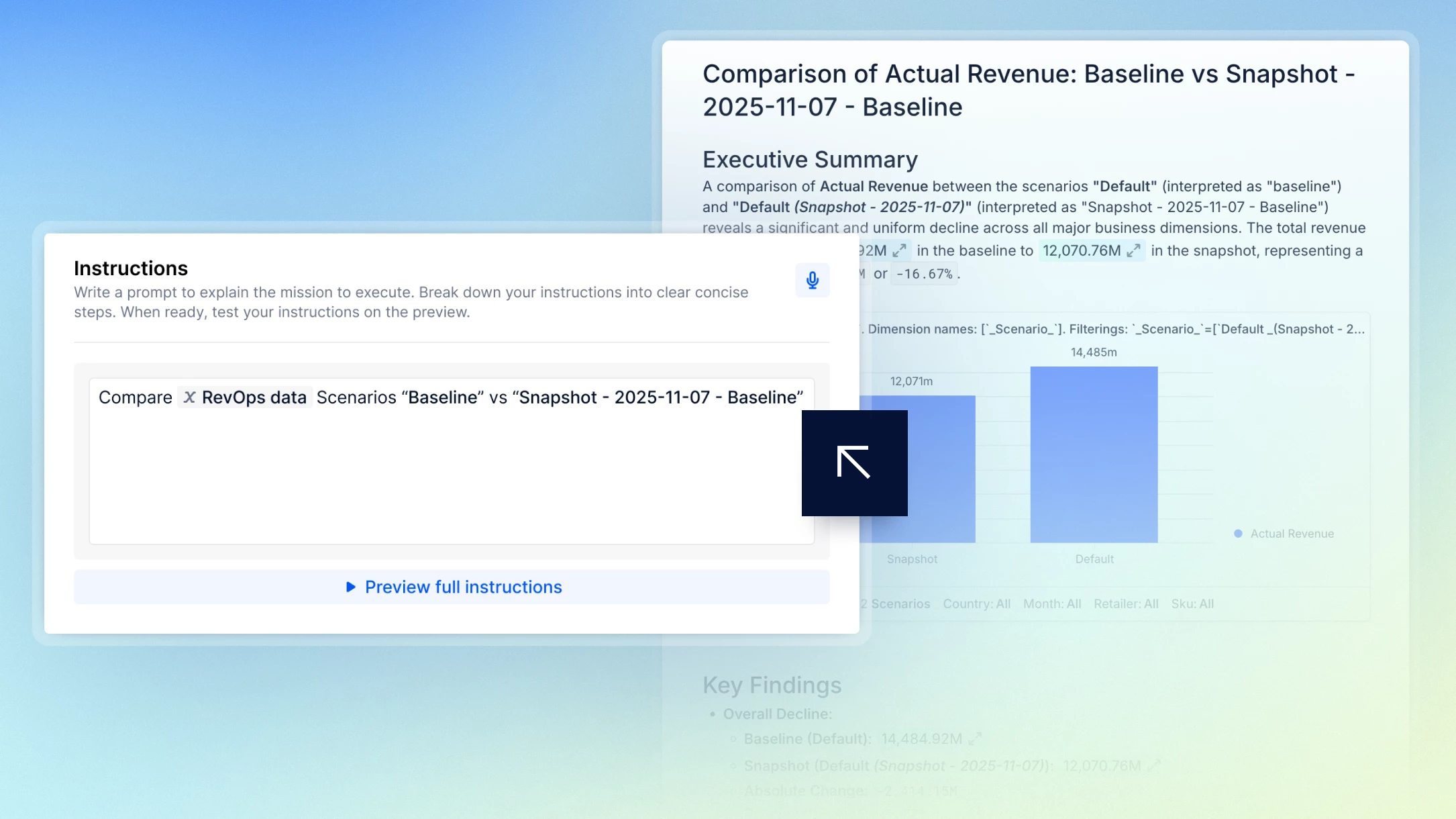Click expand icon beside 92M in summary
The height and width of the screenshot is (819, 1456).
tap(900, 251)
